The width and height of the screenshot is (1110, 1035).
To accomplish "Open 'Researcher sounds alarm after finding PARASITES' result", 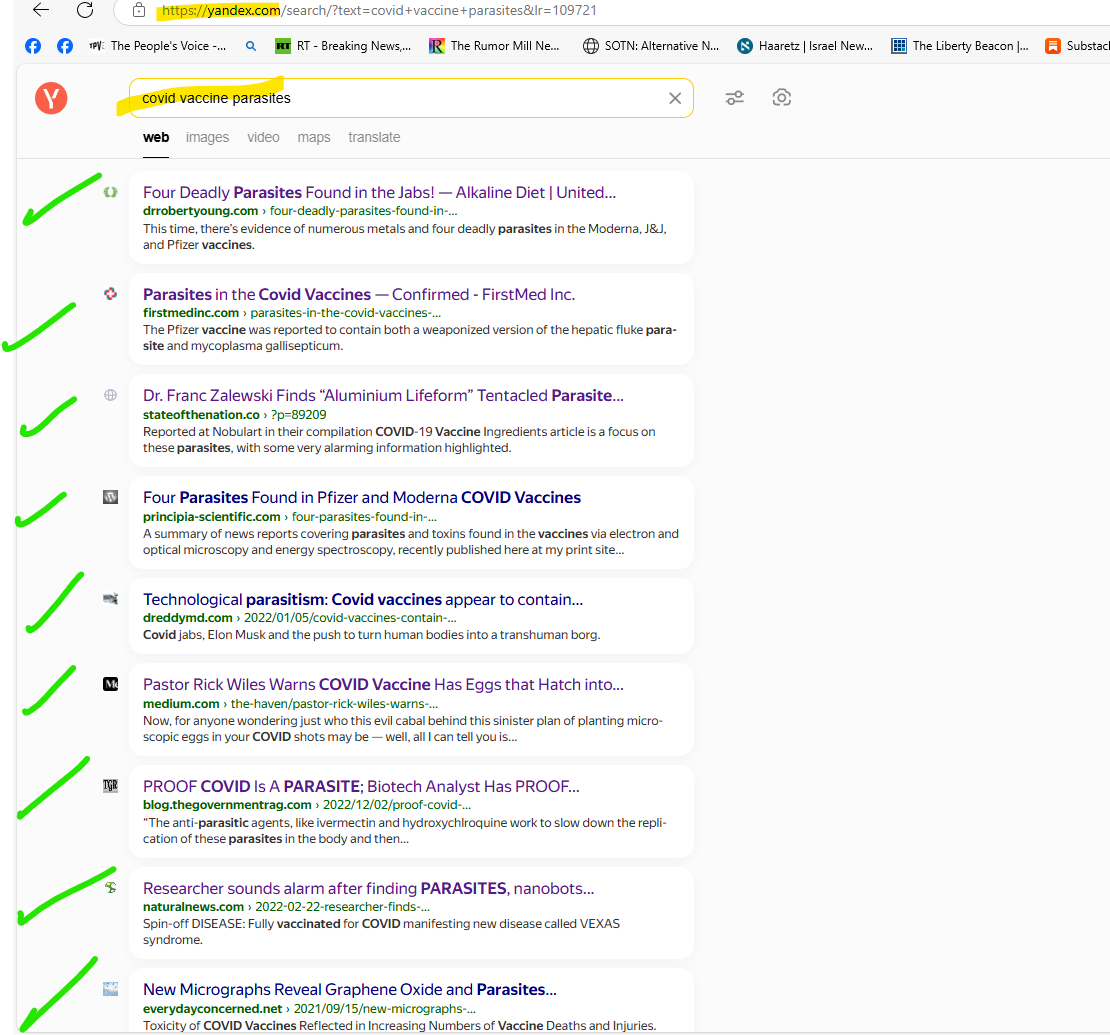I will tap(368, 888).
